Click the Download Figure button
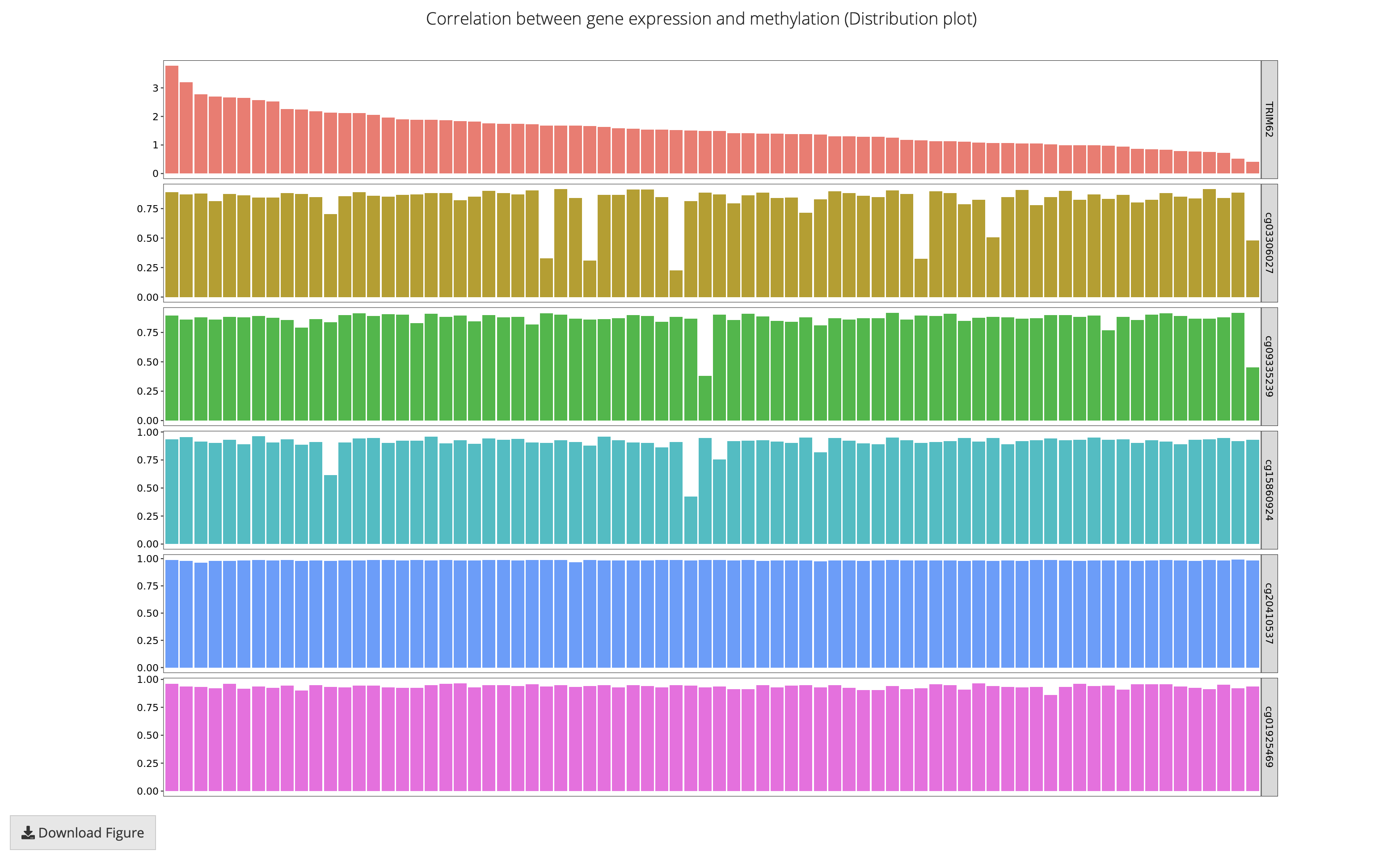1400x859 pixels. (83, 832)
